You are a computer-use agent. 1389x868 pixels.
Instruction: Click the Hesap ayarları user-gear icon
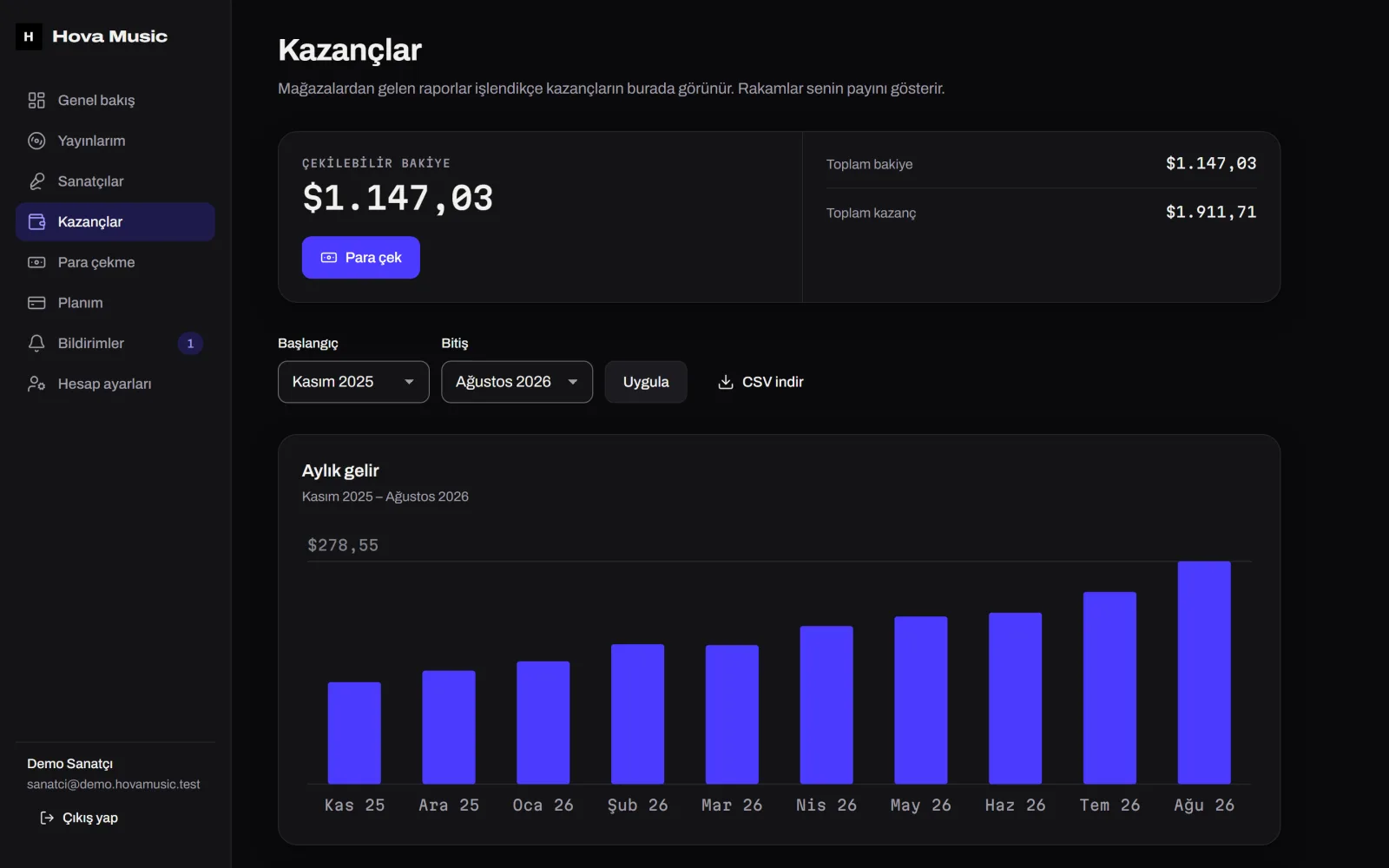[36, 384]
